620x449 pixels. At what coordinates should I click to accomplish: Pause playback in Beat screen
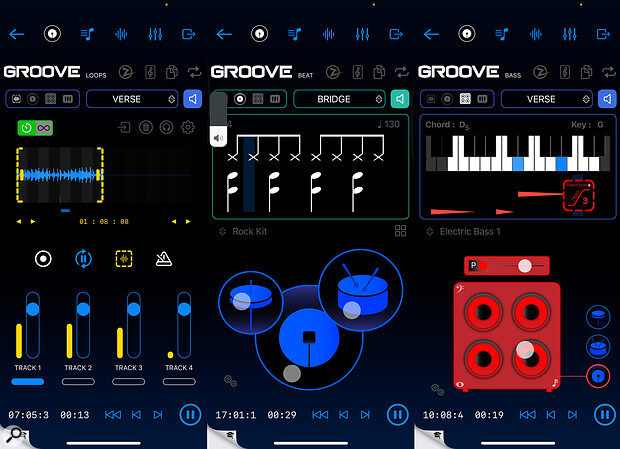(398, 415)
